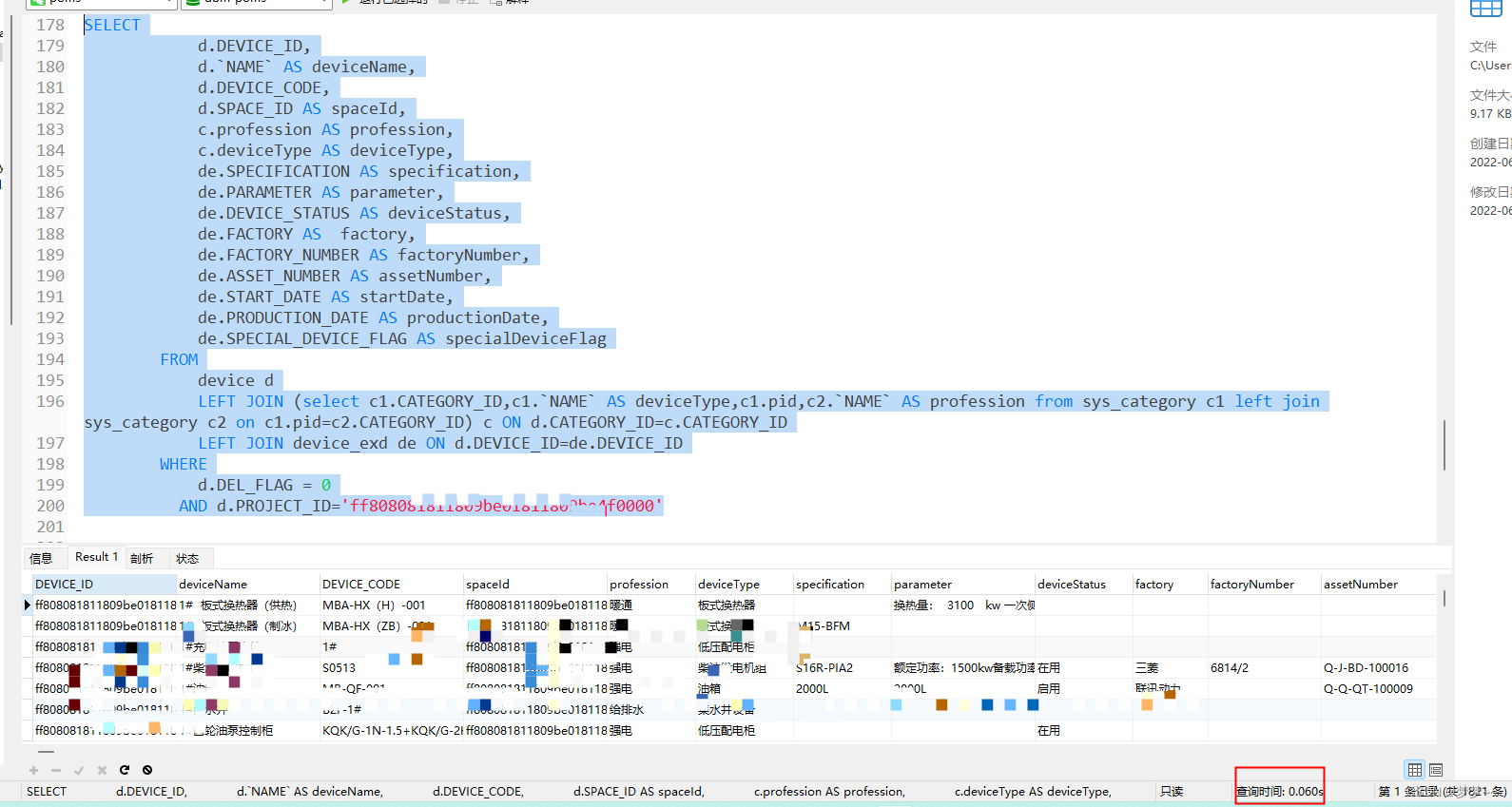The width and height of the screenshot is (1512, 807).
Task: Switch to form view icon
Action: coord(1436,770)
